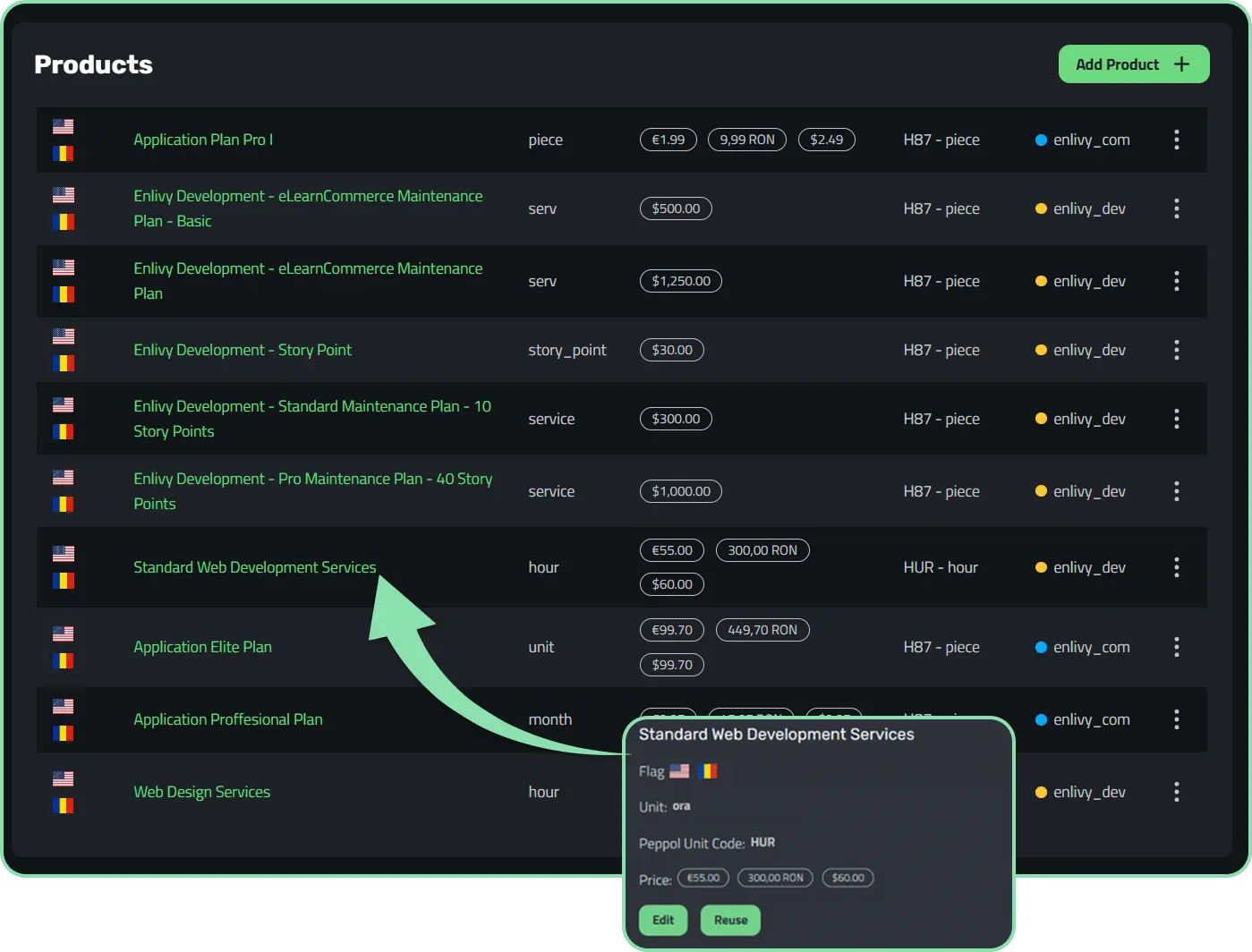This screenshot has height=952, width=1252.
Task: Click enlivy_com label in Application Elite Plan row
Action: (x=1091, y=647)
